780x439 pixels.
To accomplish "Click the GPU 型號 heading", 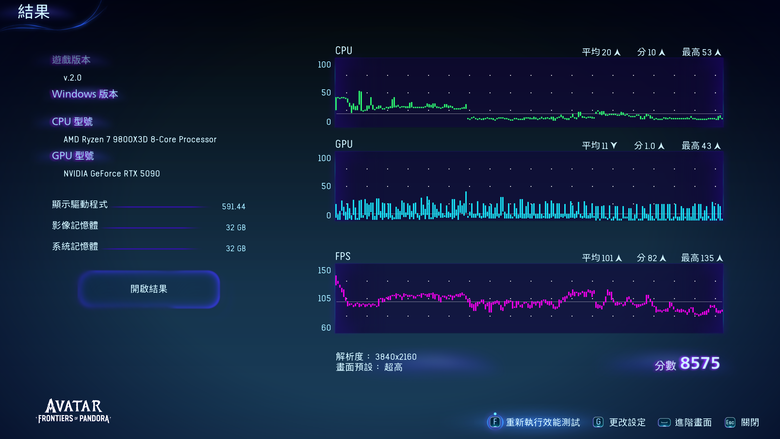I will [73, 156].
